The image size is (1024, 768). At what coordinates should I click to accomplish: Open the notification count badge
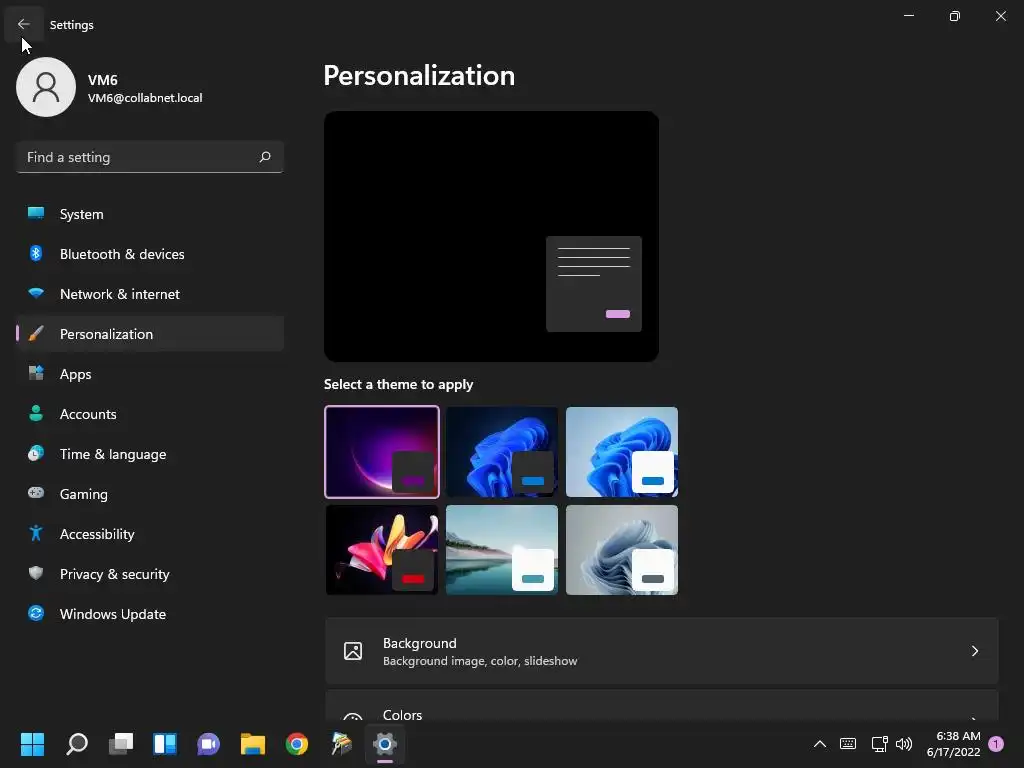coord(996,744)
